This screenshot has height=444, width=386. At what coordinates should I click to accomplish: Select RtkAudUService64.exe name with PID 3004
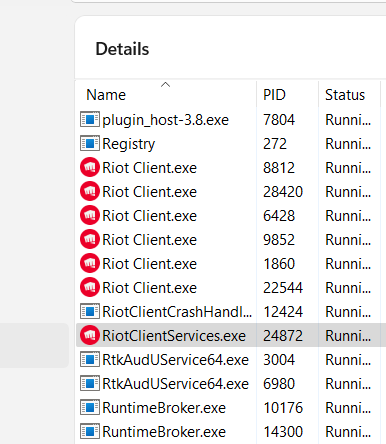tap(175, 360)
